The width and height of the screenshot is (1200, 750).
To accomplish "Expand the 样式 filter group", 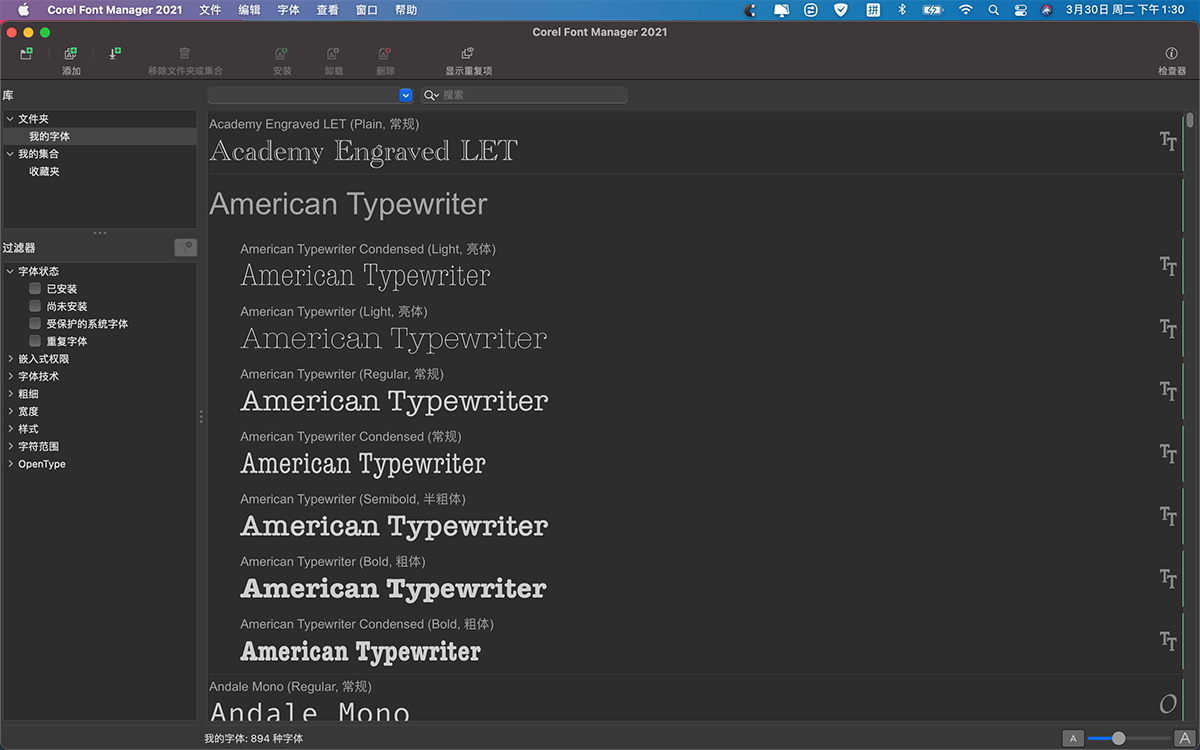I will [10, 428].
